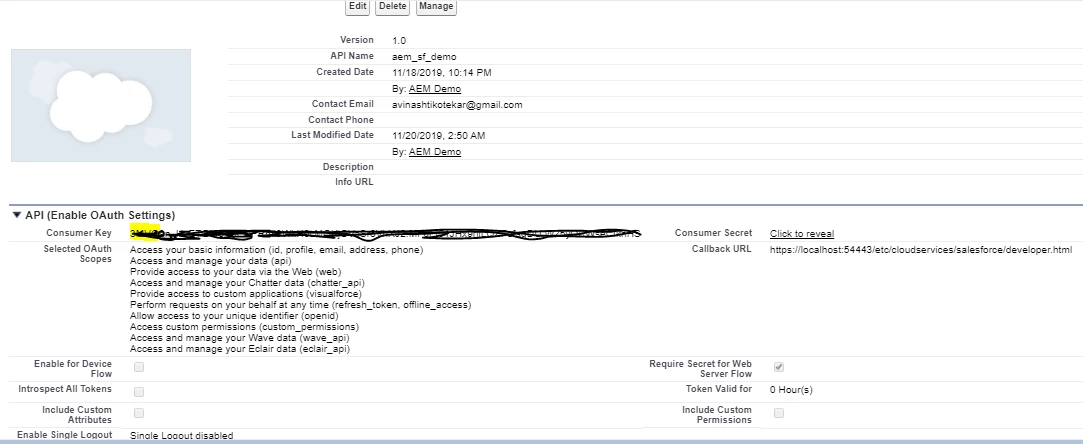
Task: Toggle Require Secret for Web Server Flow
Action: click(779, 367)
